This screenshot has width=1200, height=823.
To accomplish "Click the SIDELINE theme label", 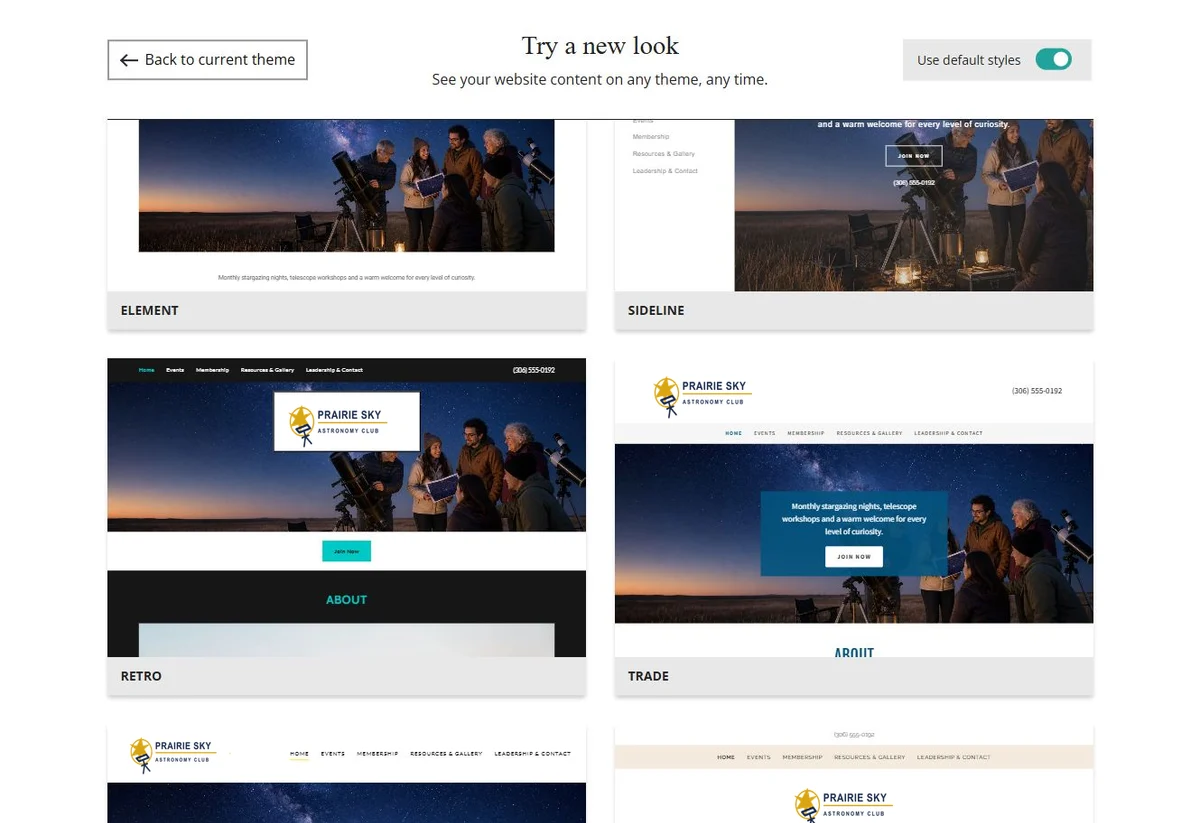I will [656, 311].
